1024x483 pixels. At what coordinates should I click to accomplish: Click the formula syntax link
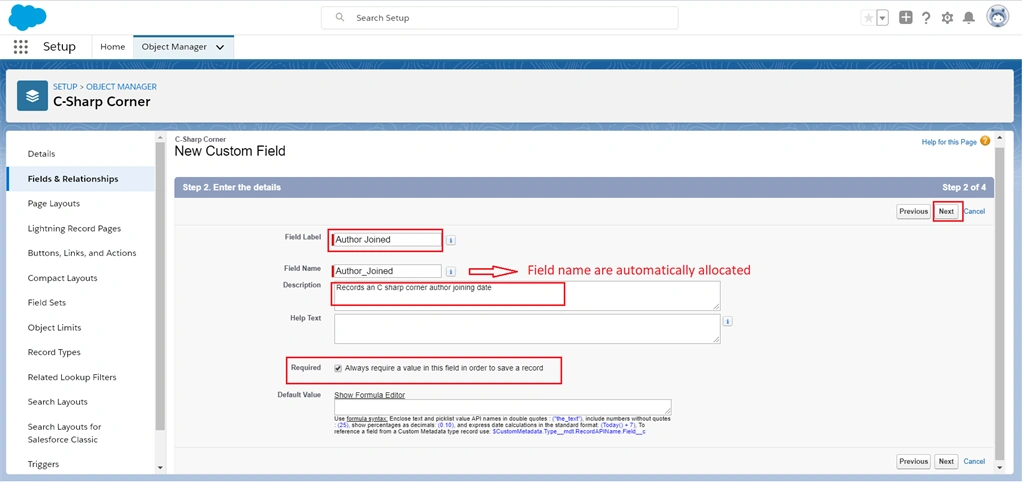(367, 418)
